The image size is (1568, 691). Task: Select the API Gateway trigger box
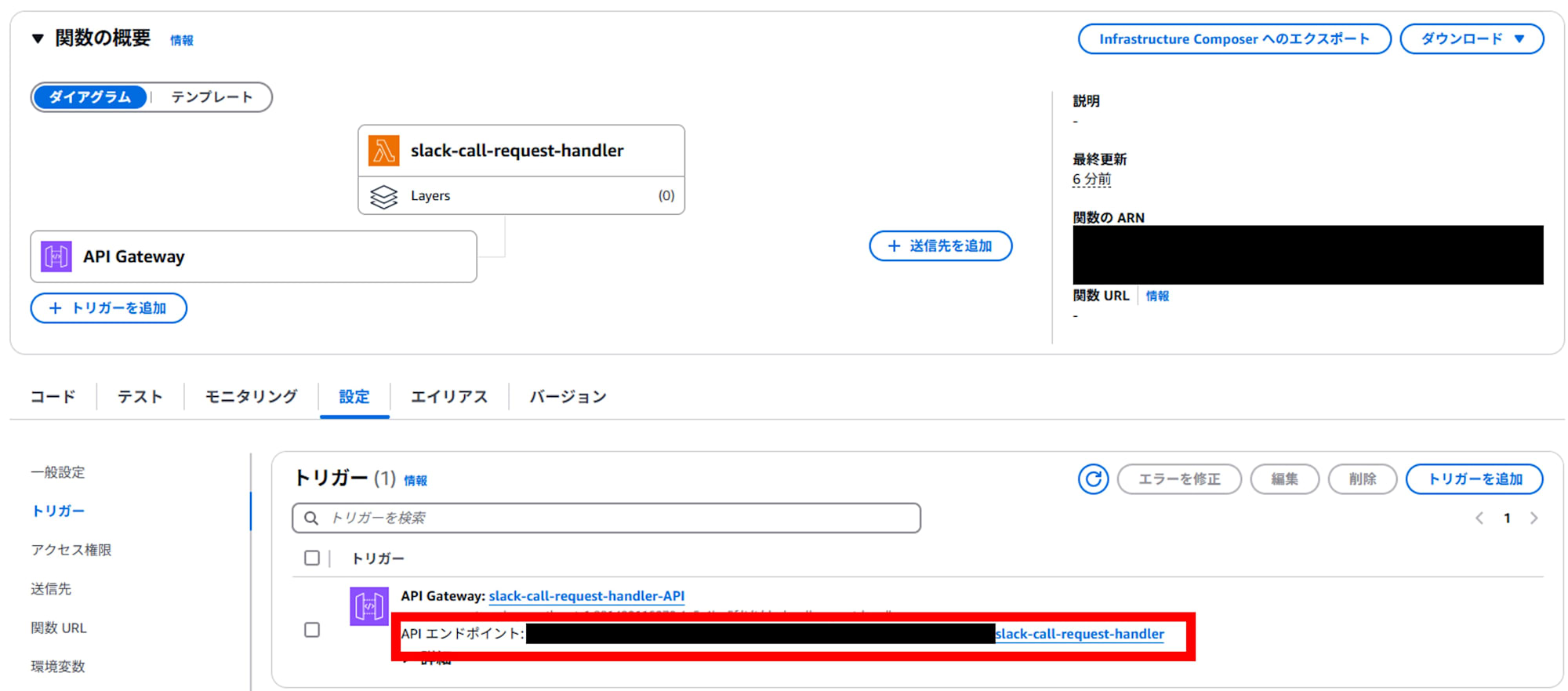tap(253, 256)
